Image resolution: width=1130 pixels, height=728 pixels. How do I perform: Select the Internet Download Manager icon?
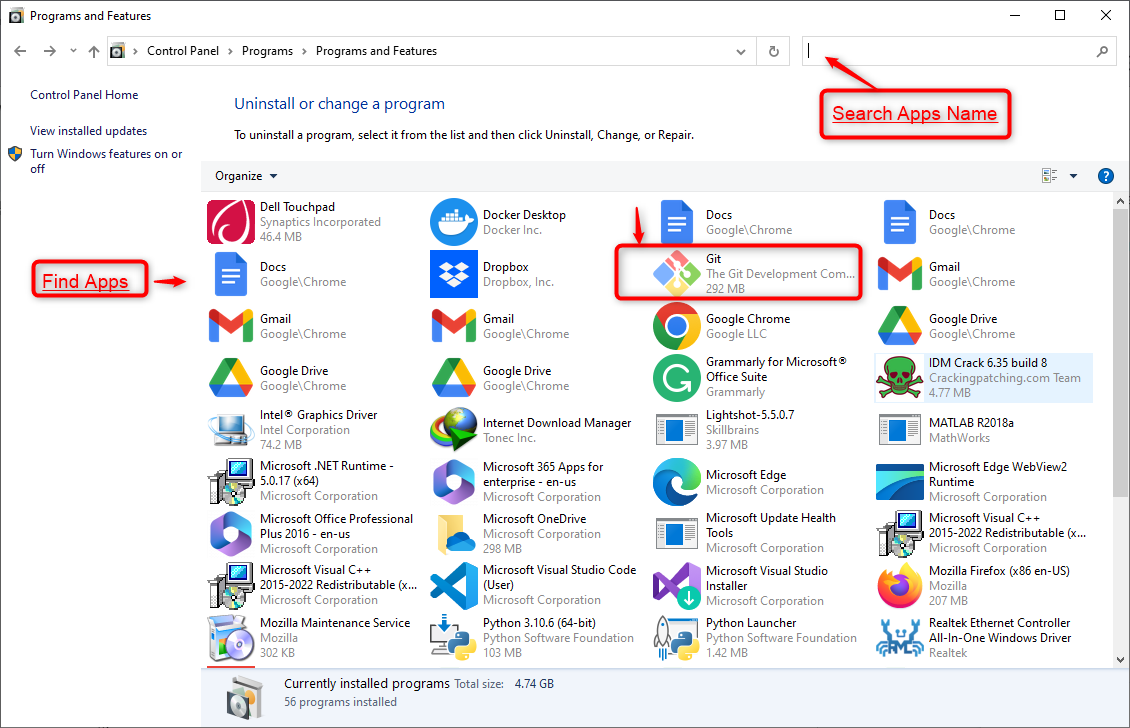[453, 430]
